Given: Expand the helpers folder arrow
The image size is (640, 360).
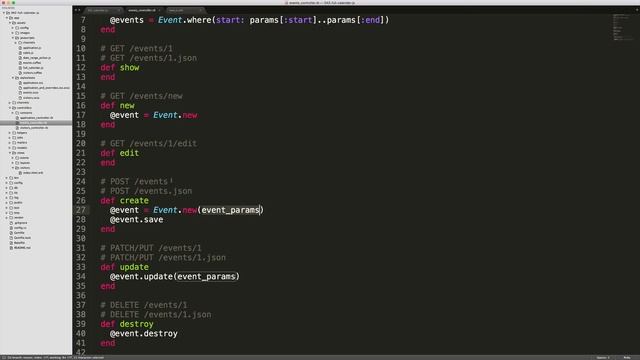Looking at the screenshot, I should 10,133.
